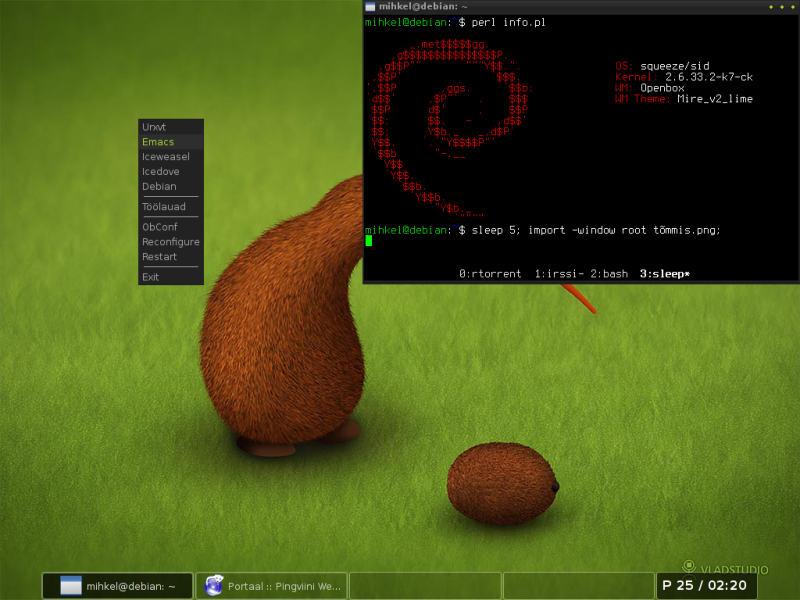
Task: Open the Debian submenu entry
Action: [171, 186]
